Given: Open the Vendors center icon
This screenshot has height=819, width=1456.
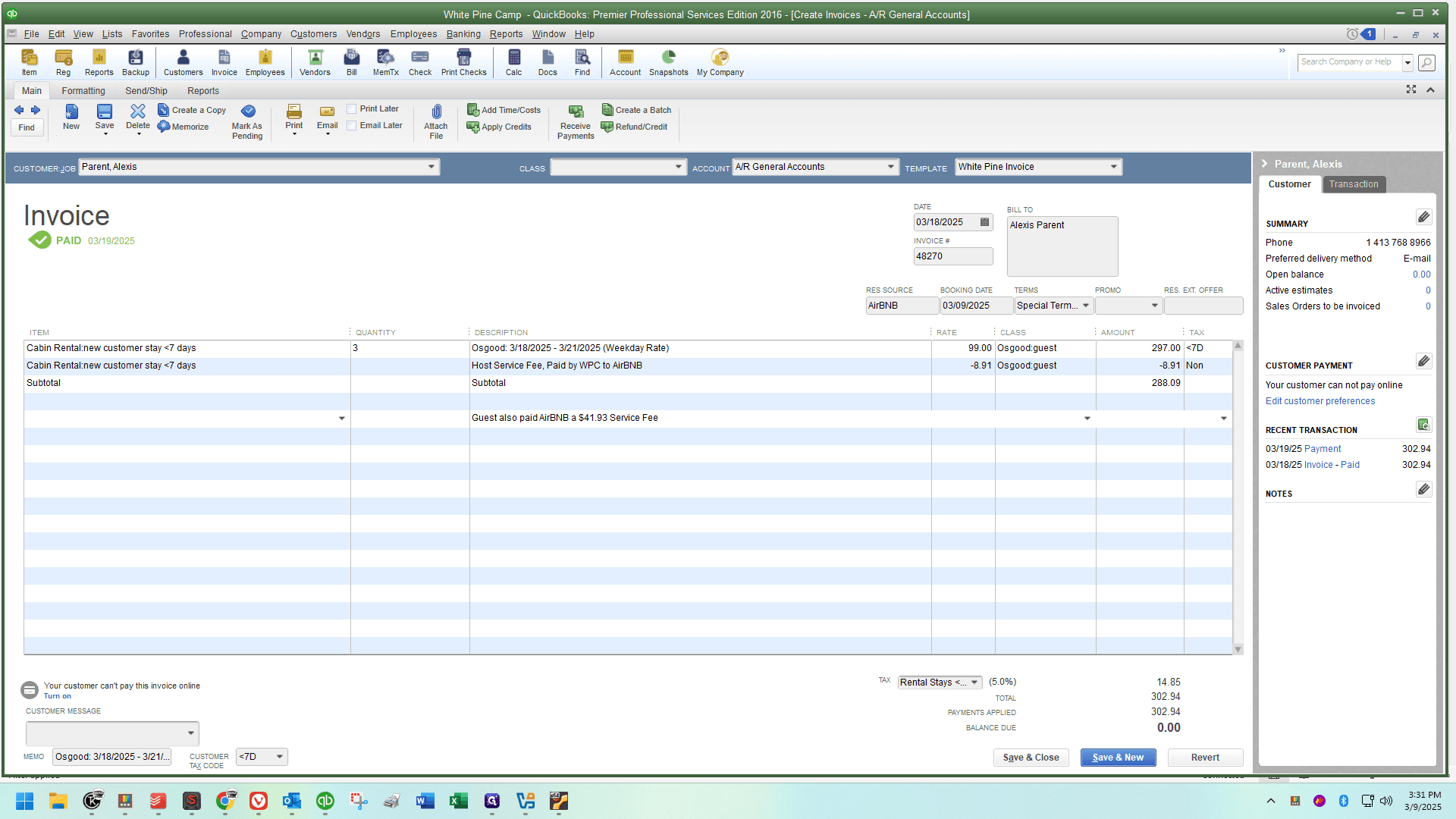Looking at the screenshot, I should pos(315,62).
